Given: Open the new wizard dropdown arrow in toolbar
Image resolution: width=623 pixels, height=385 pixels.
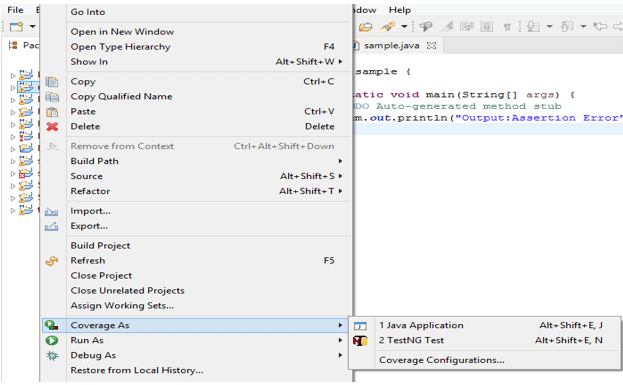Looking at the screenshot, I should pyautogui.click(x=32, y=27).
